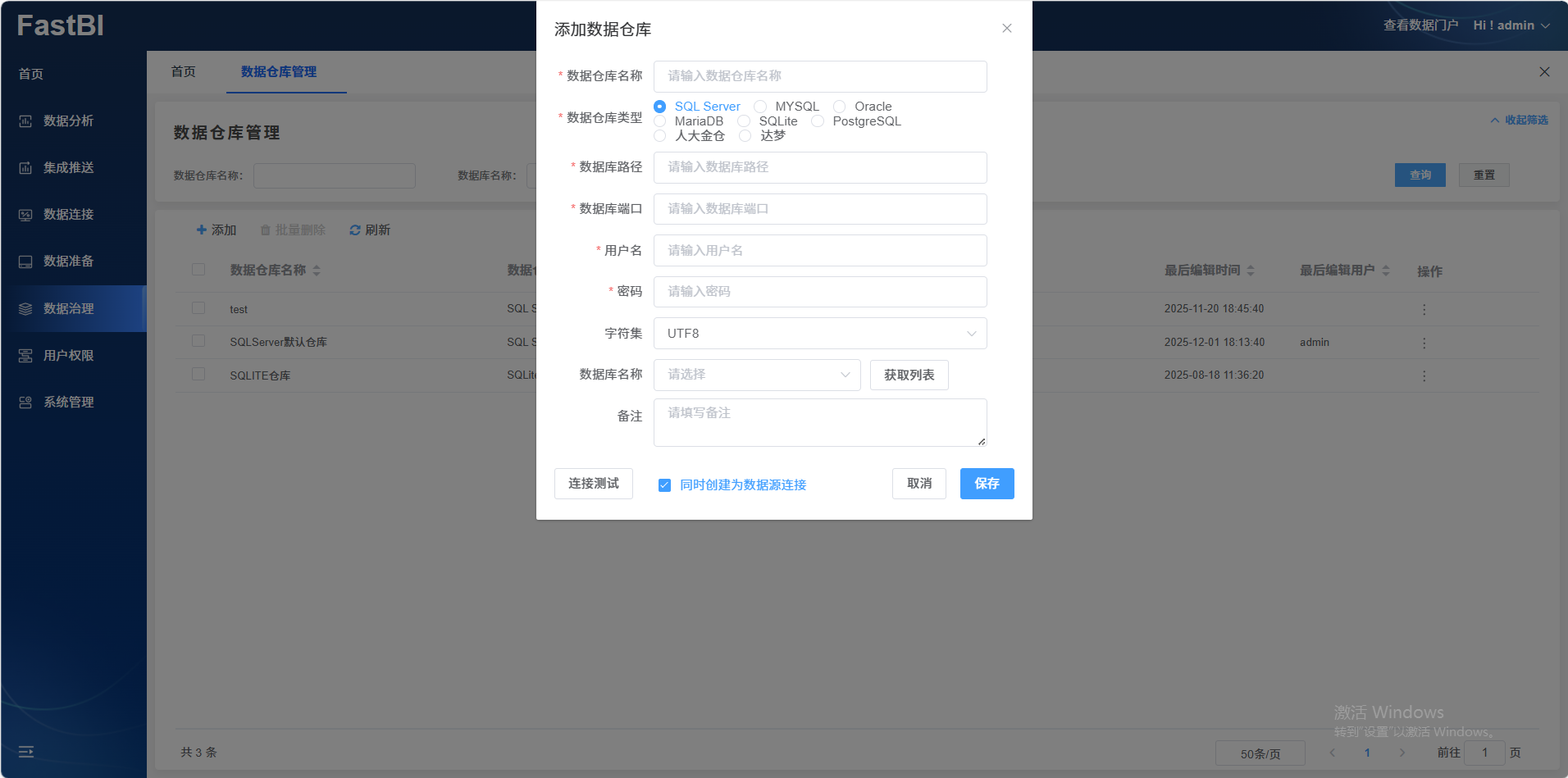Collapse sidebar using the bottom menu icon
Screen dimensions: 1568x778
point(26,752)
